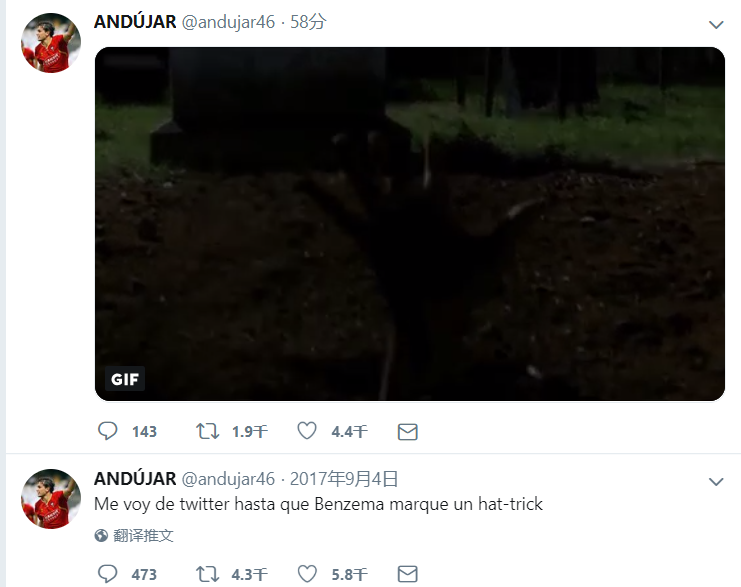This screenshot has width=741, height=587.
Task: Reply to the GIF tweet with 143 comments
Action: (107, 431)
